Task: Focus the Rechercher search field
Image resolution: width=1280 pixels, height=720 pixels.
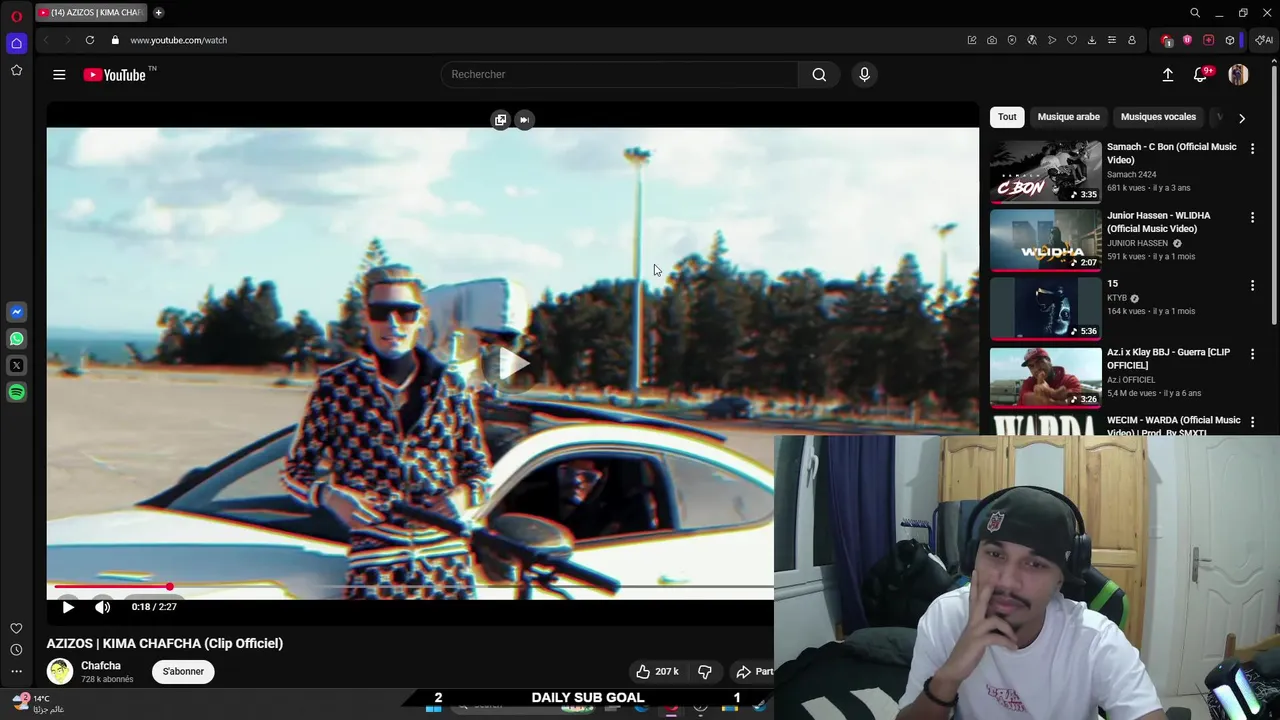Action: (619, 74)
